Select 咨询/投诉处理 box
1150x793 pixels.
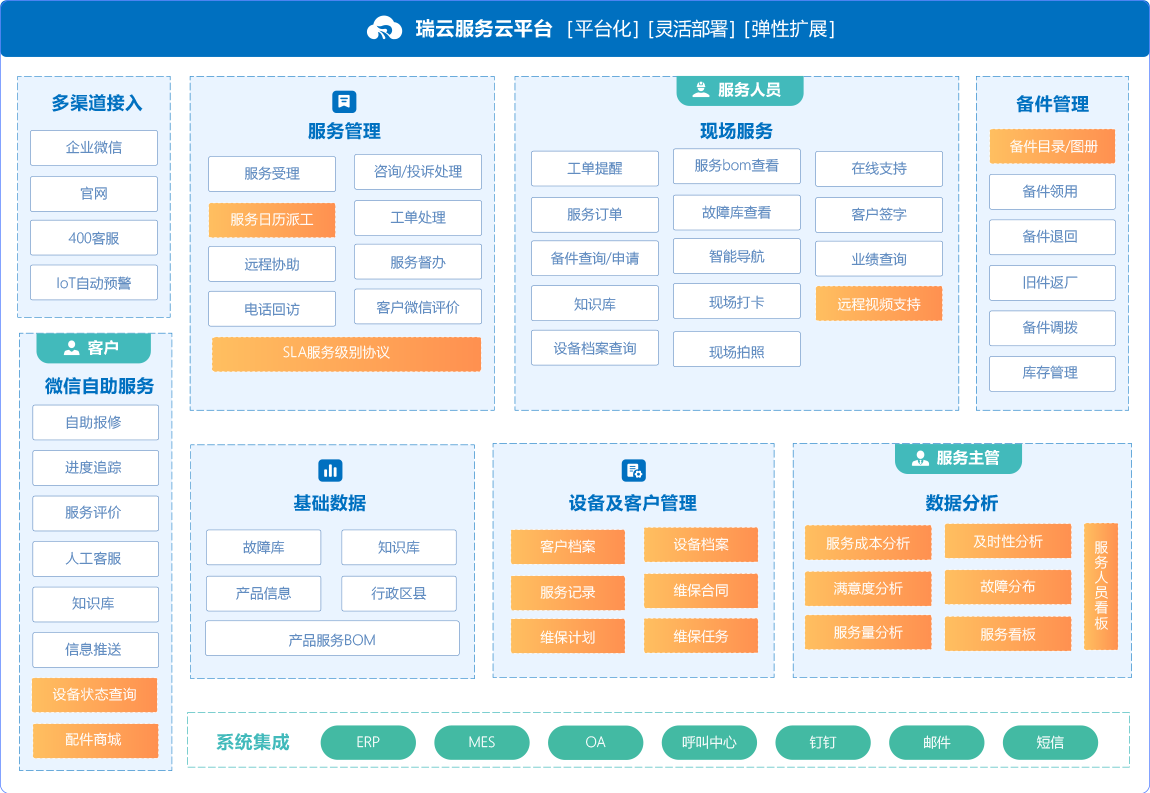coord(418,172)
